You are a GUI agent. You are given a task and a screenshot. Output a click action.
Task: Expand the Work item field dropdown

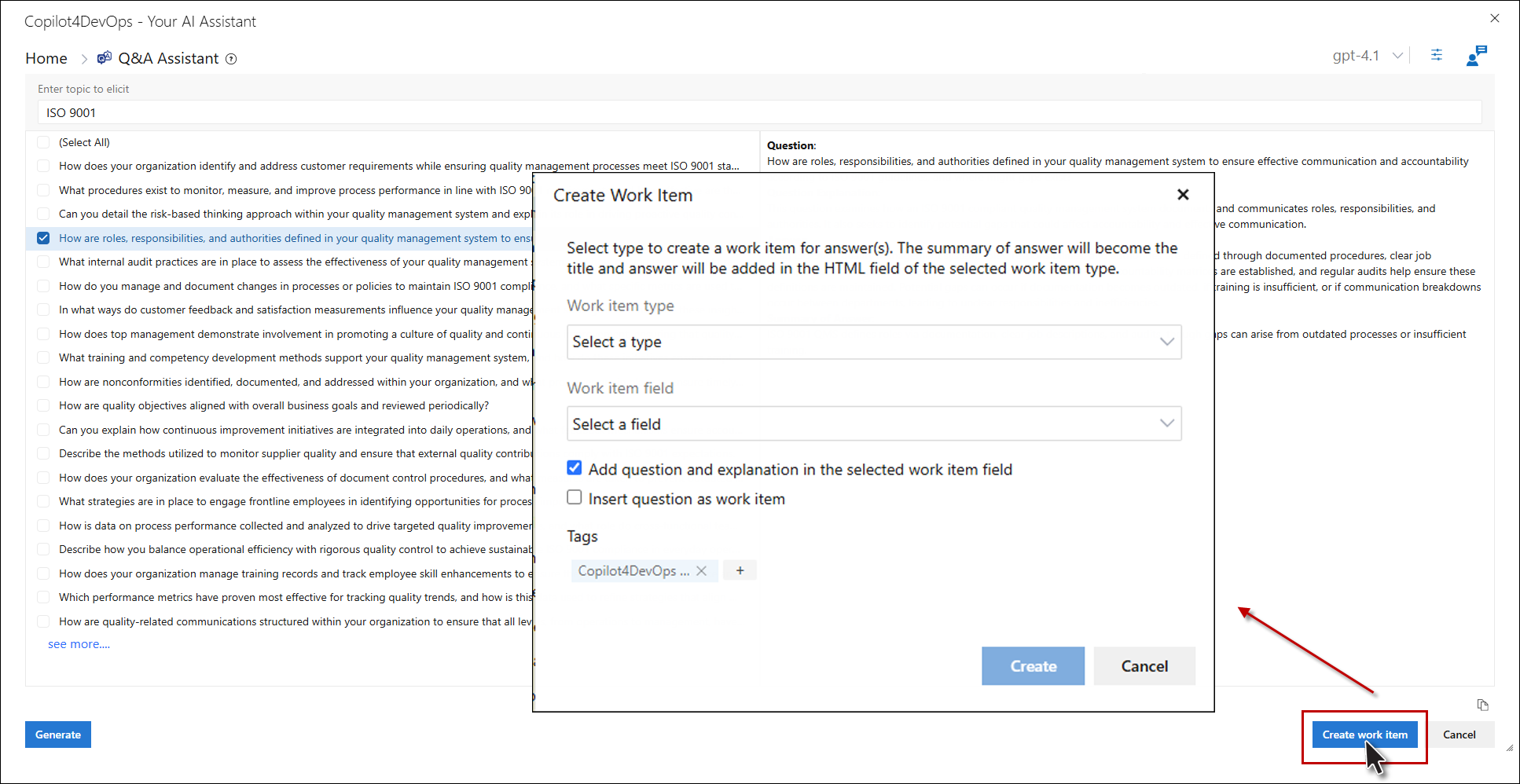pyautogui.click(x=873, y=424)
